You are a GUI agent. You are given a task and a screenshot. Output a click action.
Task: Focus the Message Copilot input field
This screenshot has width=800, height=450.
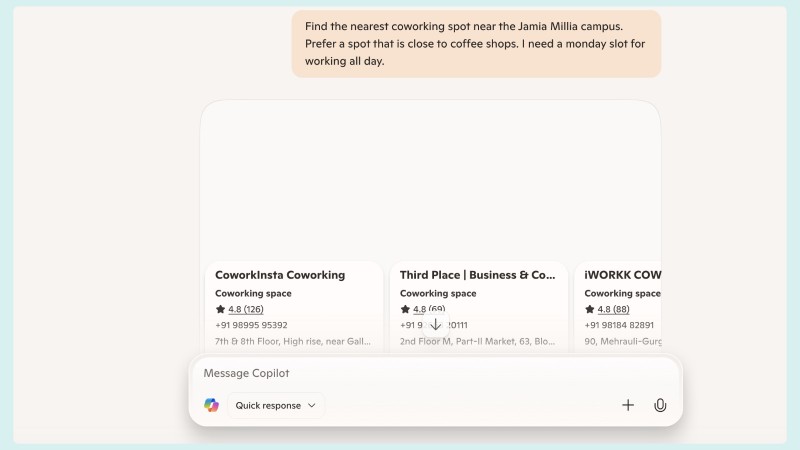436,373
